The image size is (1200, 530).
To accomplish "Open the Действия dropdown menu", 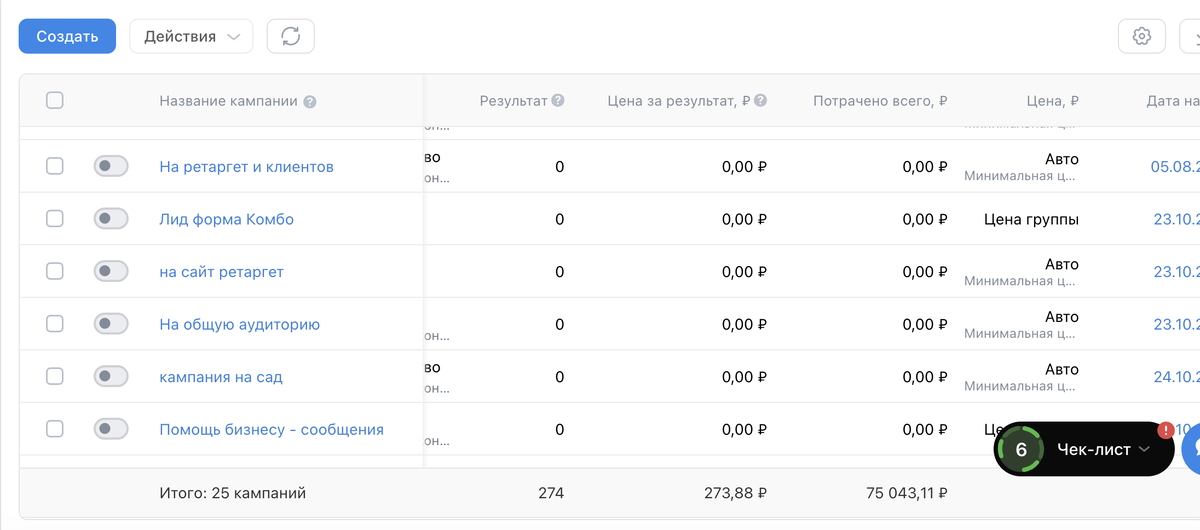I will 191,37.
